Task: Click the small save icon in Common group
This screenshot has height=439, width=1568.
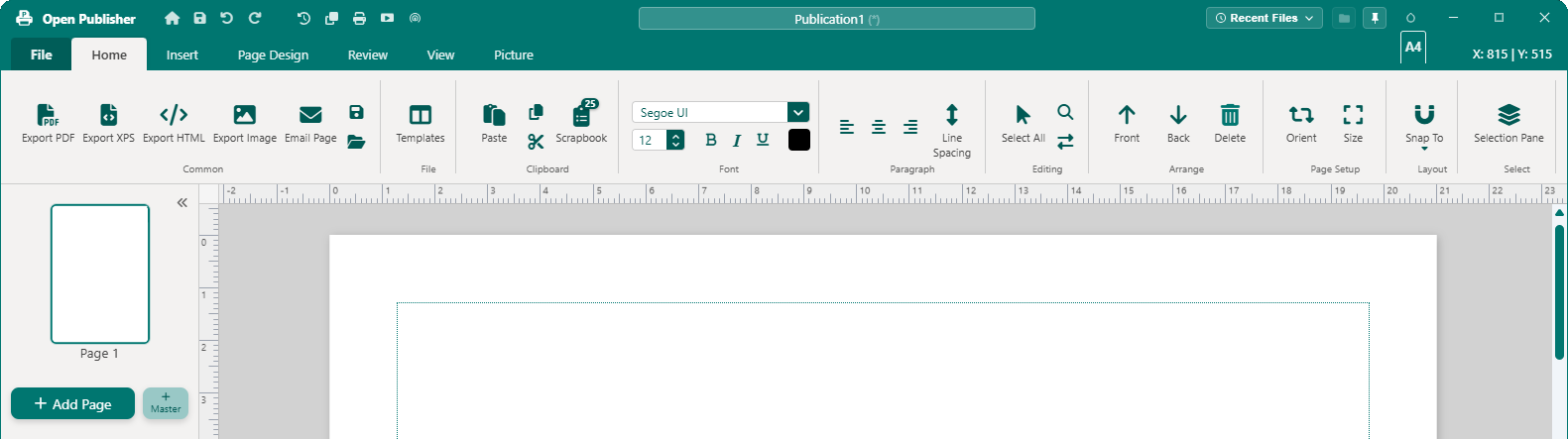Action: tap(356, 112)
